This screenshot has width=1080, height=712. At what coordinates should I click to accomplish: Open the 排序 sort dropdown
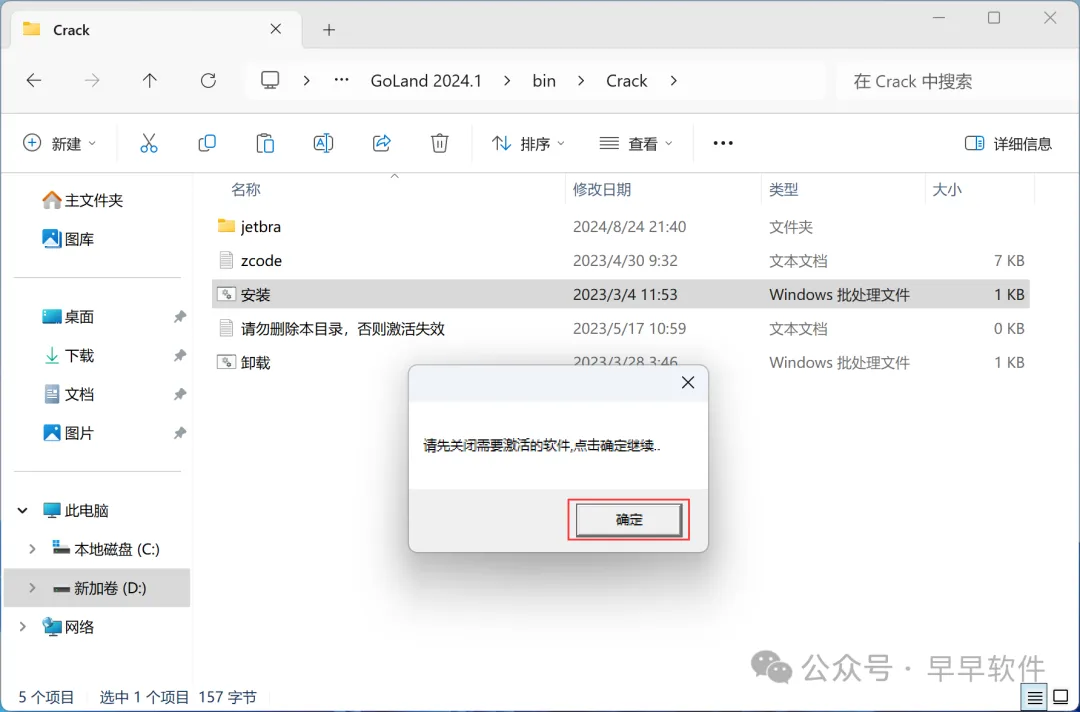pos(528,143)
